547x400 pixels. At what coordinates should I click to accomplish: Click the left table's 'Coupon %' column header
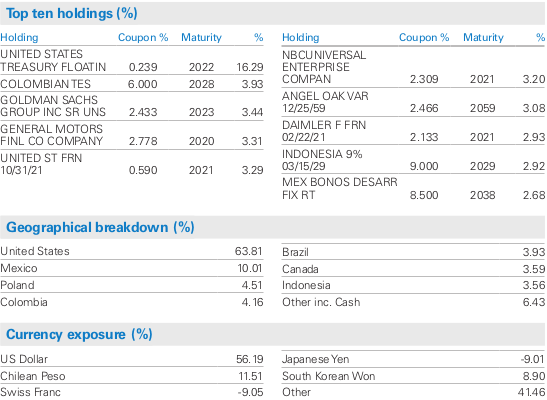tap(143, 37)
